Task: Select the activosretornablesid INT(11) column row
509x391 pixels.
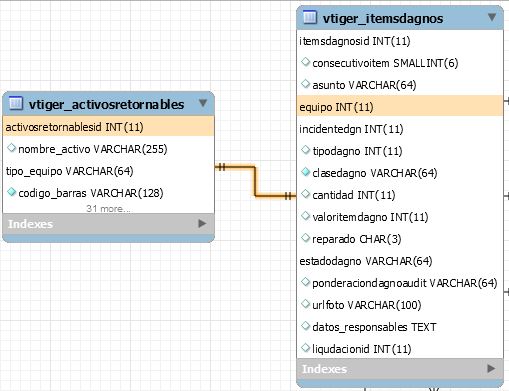Action: point(108,127)
